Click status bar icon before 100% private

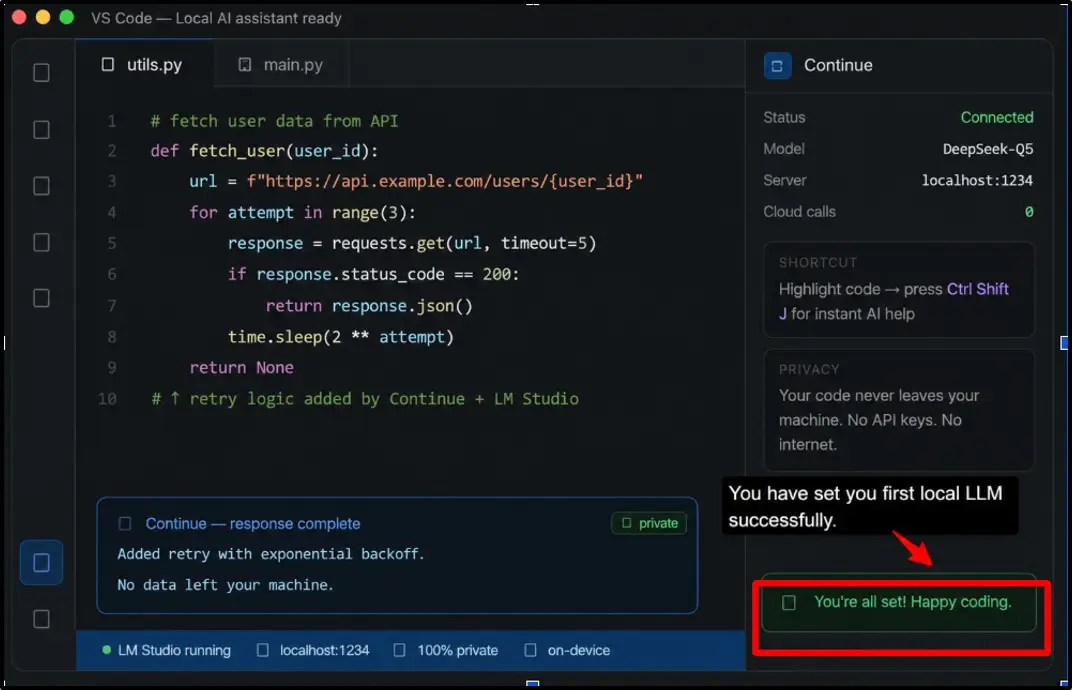[x=399, y=650]
